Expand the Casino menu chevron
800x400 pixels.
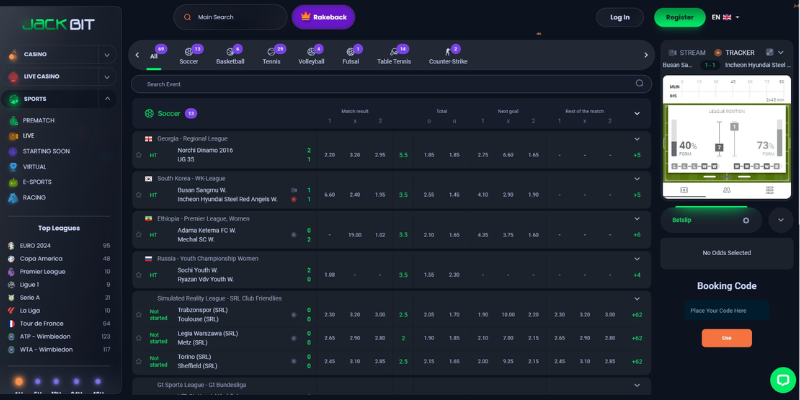pos(107,54)
